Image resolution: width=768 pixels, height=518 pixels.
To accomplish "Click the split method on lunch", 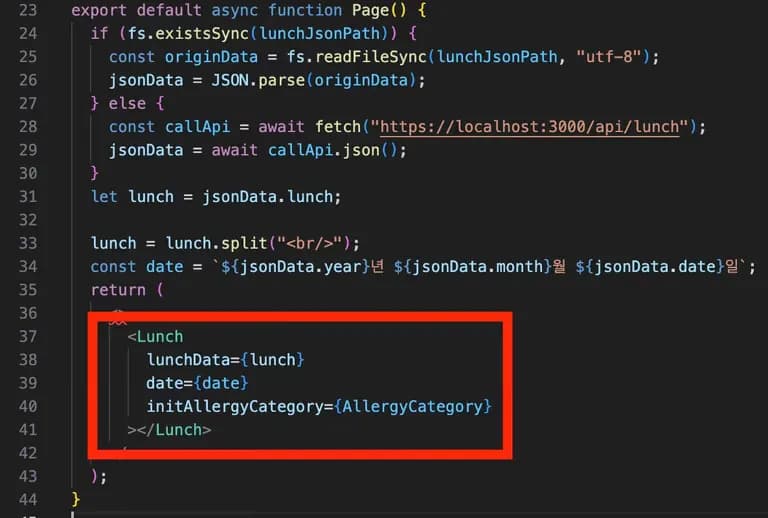I will 244,243.
